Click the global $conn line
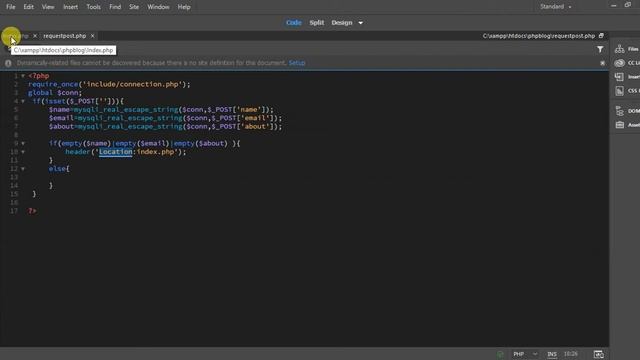The image size is (640, 360). [55, 93]
